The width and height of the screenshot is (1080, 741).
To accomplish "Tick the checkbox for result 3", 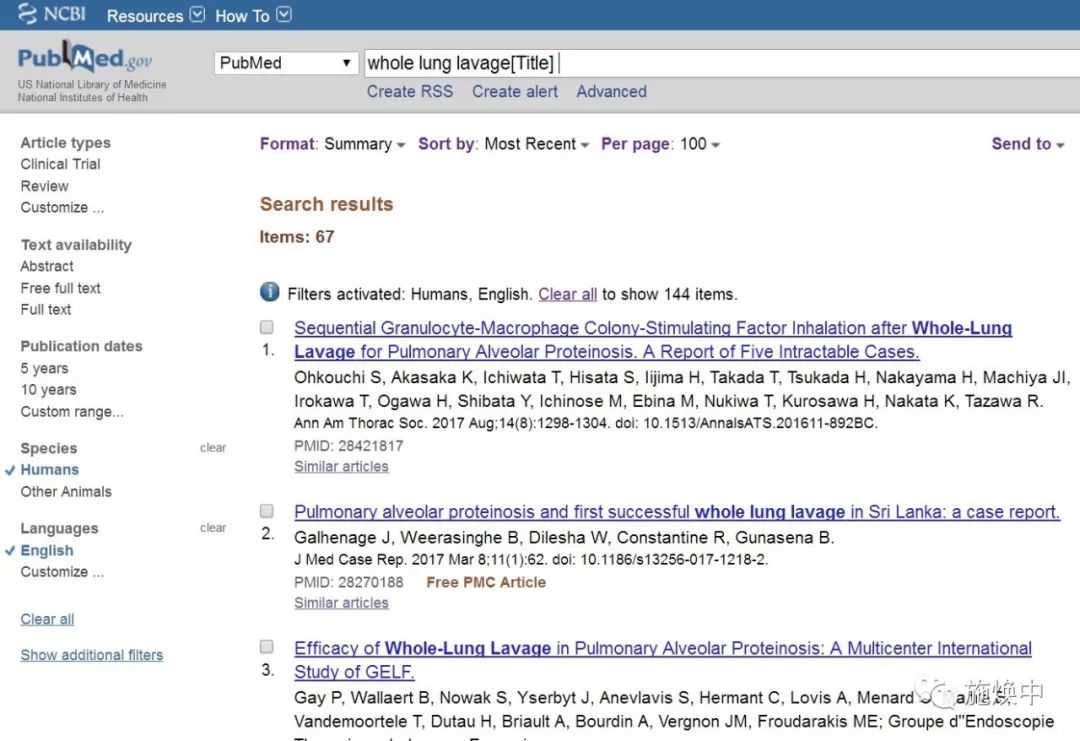I will point(267,647).
